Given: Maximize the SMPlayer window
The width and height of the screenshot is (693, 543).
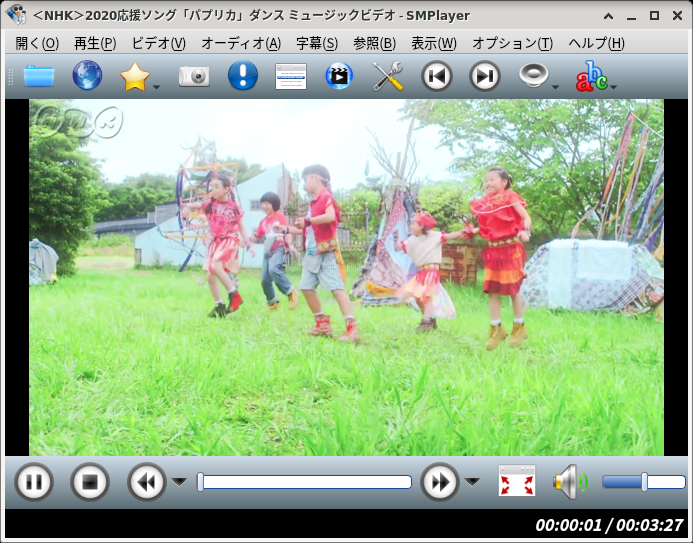Looking at the screenshot, I should pyautogui.click(x=655, y=16).
